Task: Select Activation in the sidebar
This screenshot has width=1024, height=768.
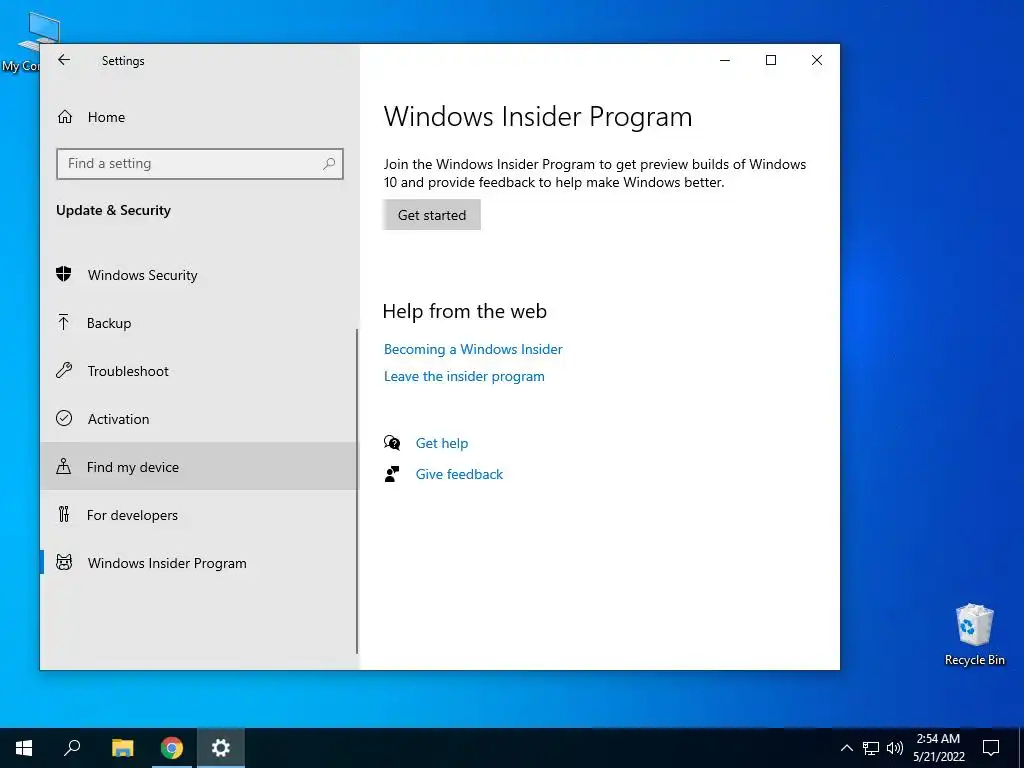Action: point(199,419)
